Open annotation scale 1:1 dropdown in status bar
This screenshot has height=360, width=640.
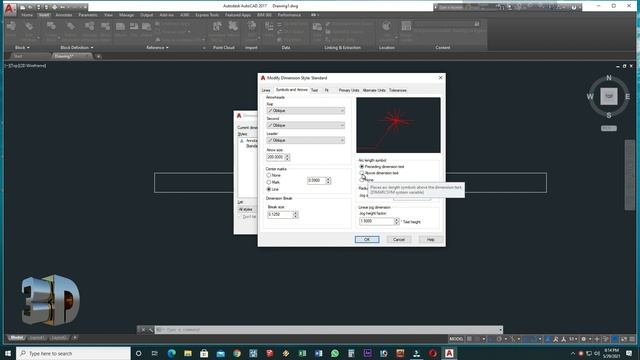[573, 339]
